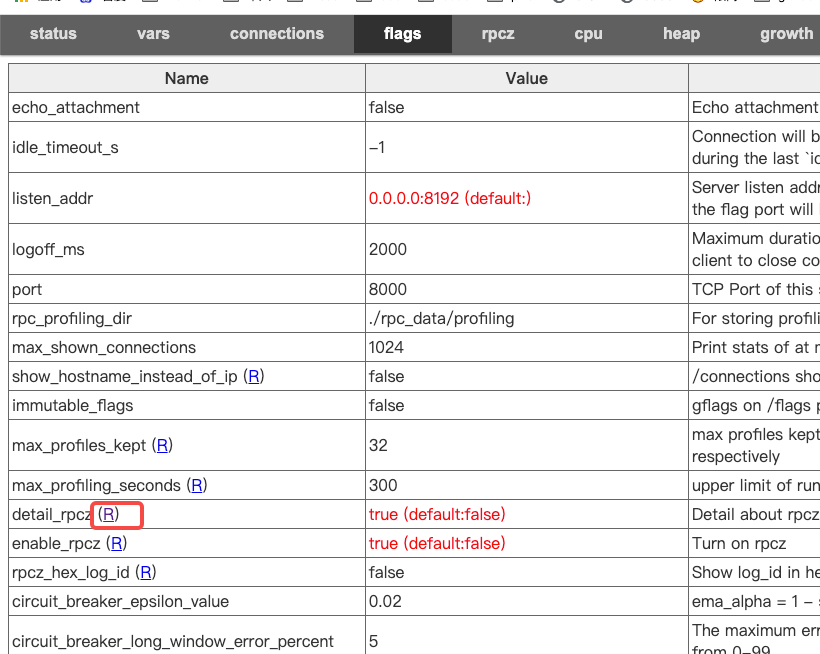Viewport: 820px width, 654px height.
Task: Click the R link beside enable_rpcz
Action: click(x=117, y=543)
